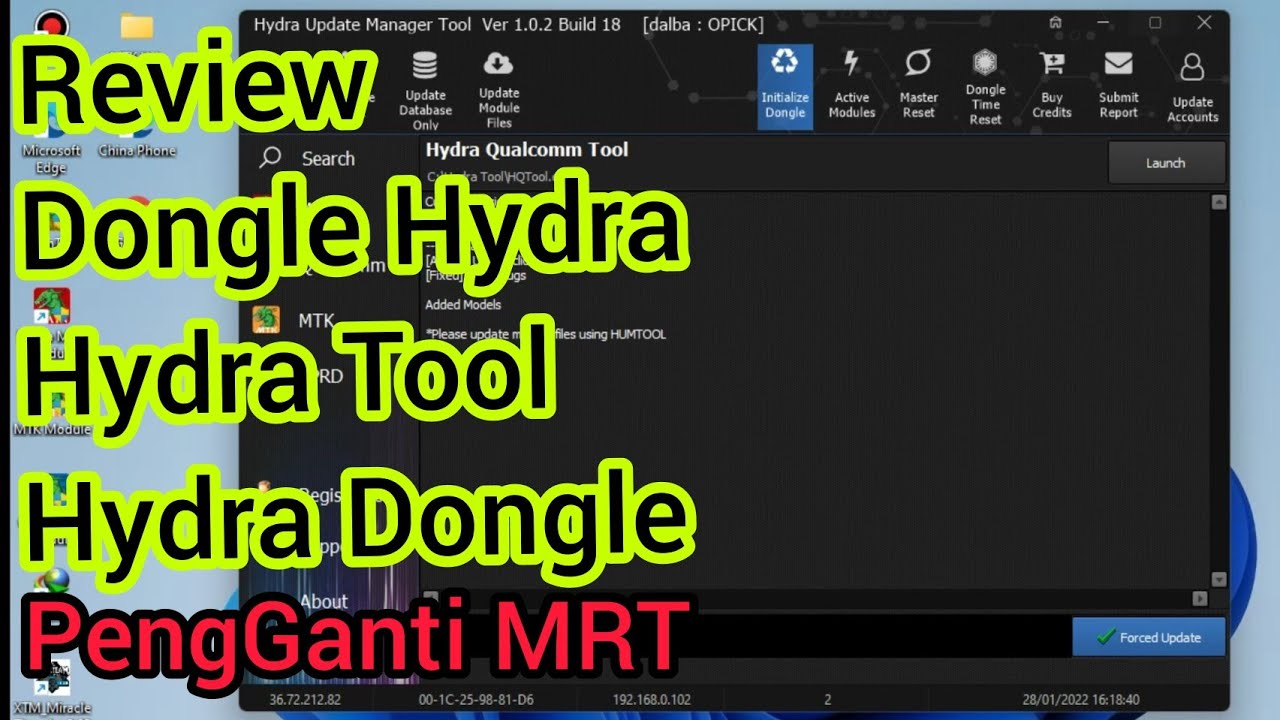Click the HUMTOOL update notice line
Viewport: 1280px width, 720px height.
545,334
